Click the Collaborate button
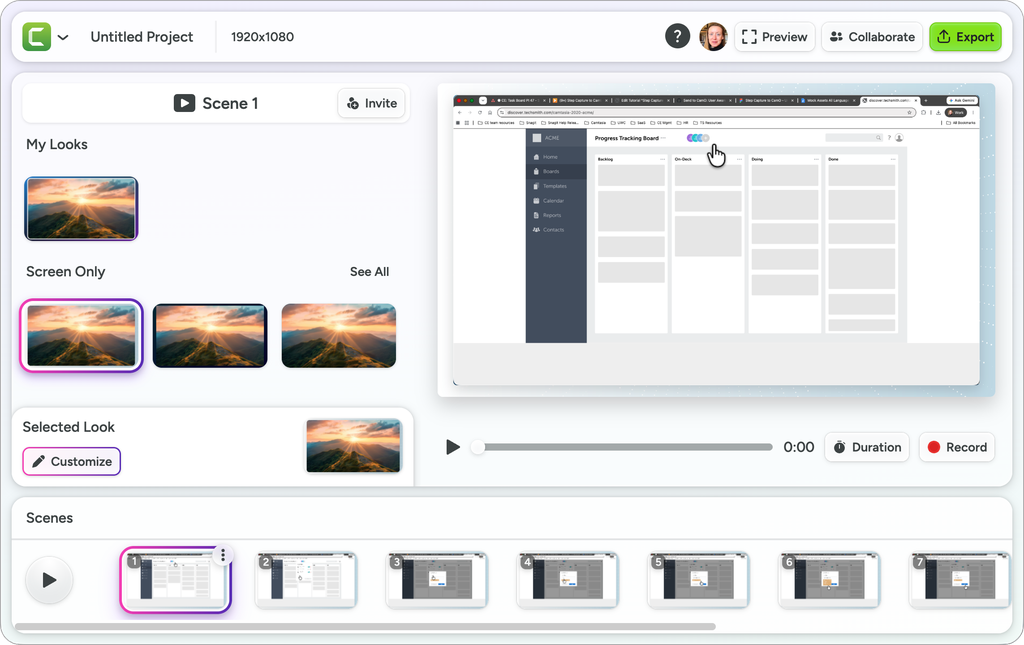1024x645 pixels. [872, 37]
